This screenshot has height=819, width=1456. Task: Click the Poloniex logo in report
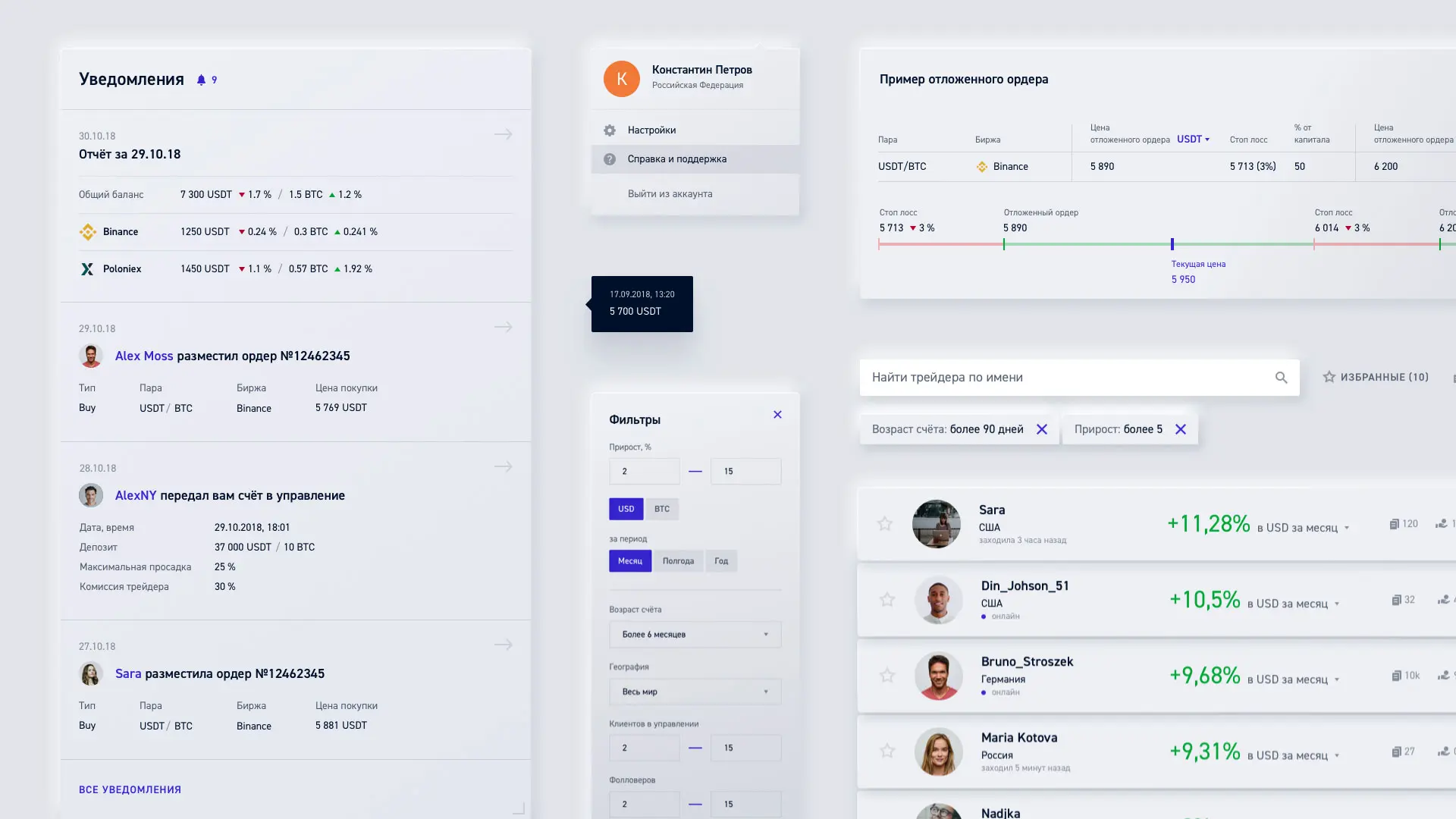(87, 268)
